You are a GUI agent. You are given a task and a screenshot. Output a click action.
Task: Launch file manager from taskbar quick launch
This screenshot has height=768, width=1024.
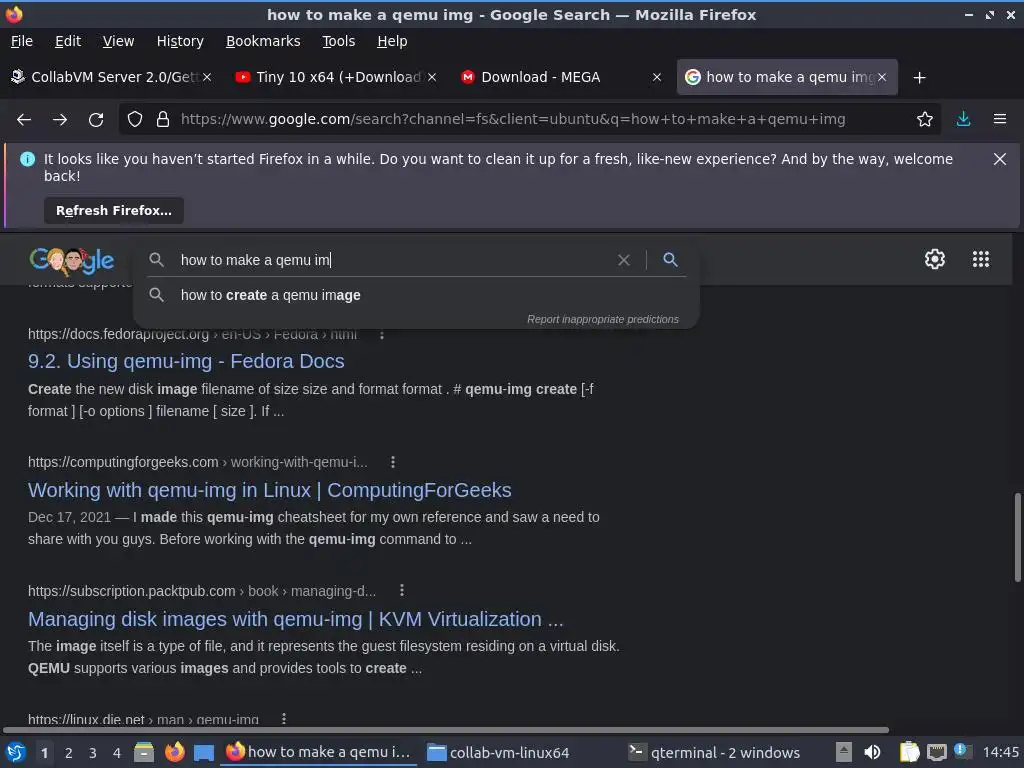click(x=144, y=752)
